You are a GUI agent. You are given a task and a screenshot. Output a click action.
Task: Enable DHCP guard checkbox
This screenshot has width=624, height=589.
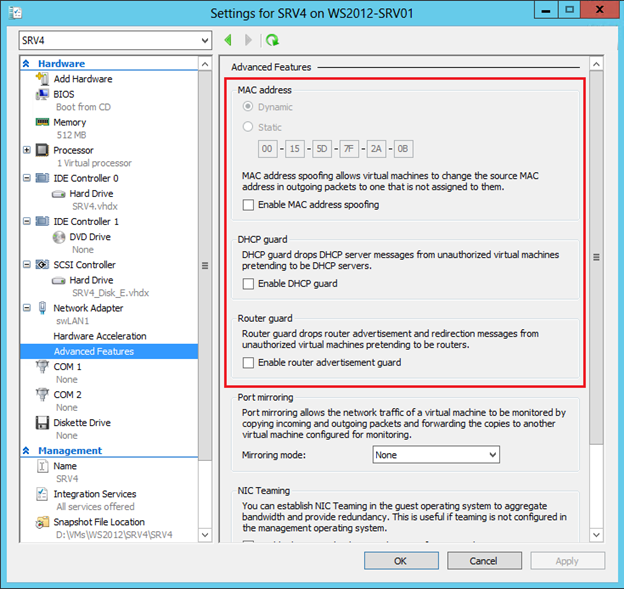tap(248, 284)
